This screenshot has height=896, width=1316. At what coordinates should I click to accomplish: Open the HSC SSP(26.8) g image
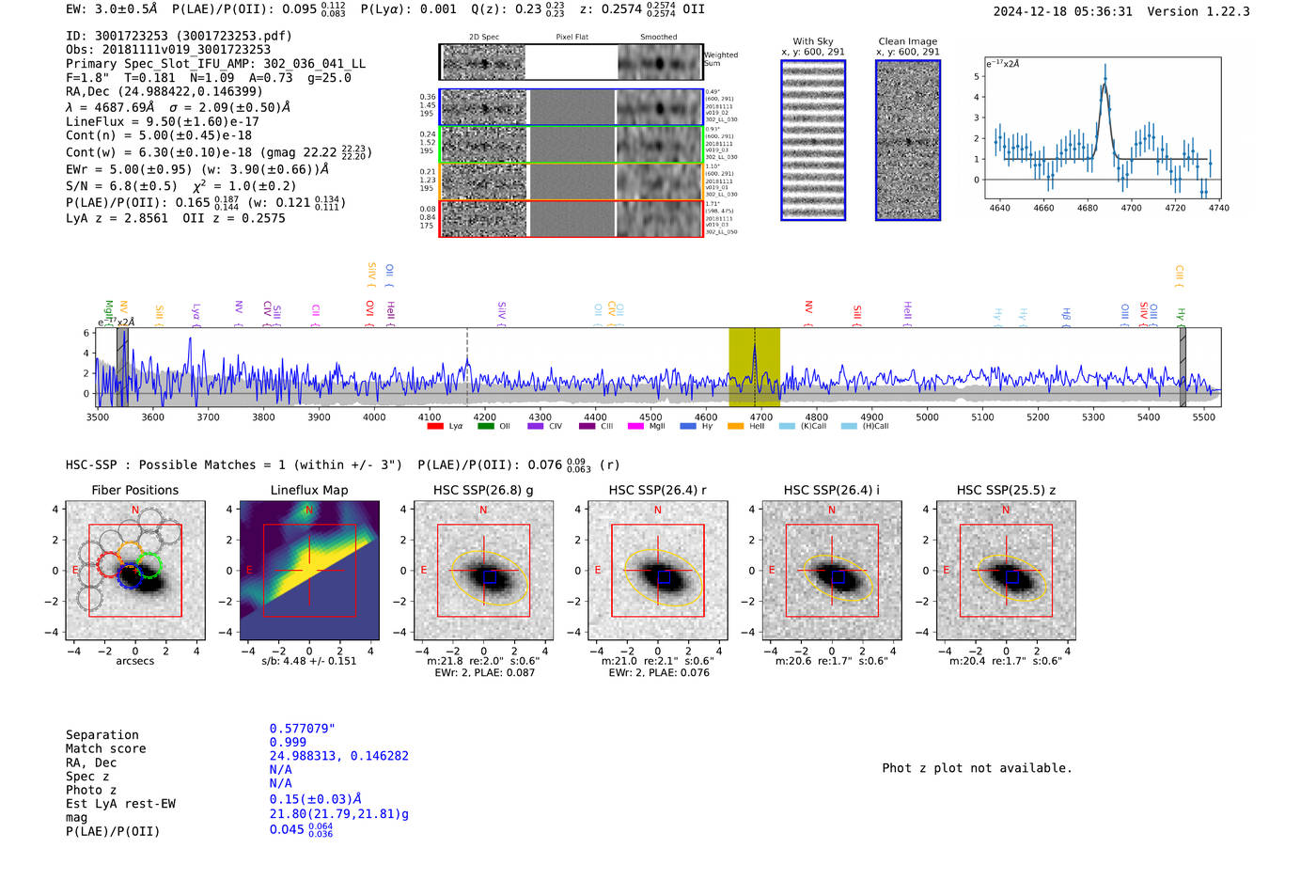click(483, 571)
